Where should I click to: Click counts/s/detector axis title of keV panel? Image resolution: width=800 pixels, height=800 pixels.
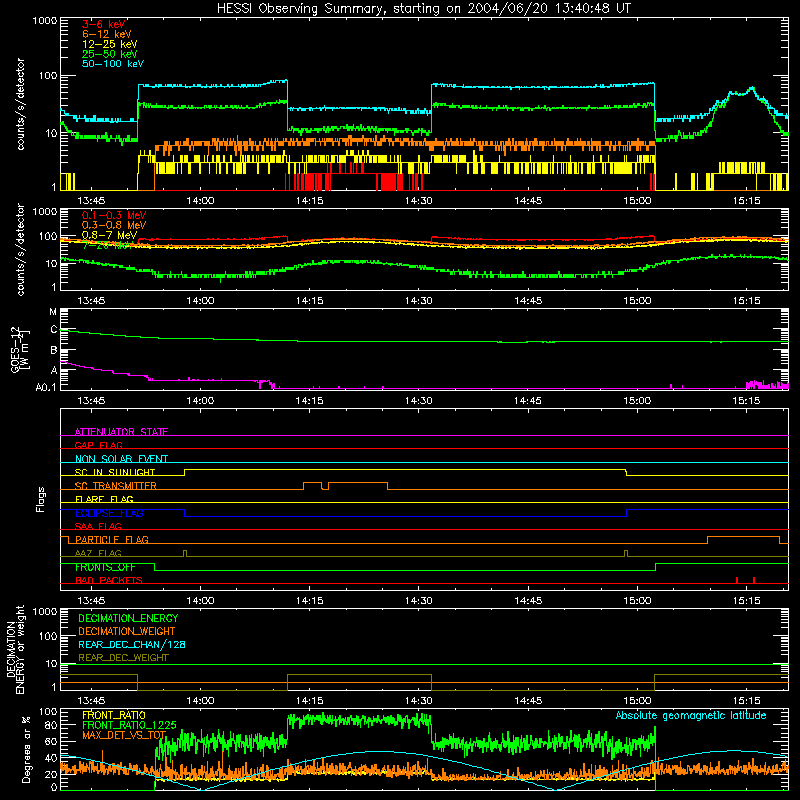pos(20,104)
